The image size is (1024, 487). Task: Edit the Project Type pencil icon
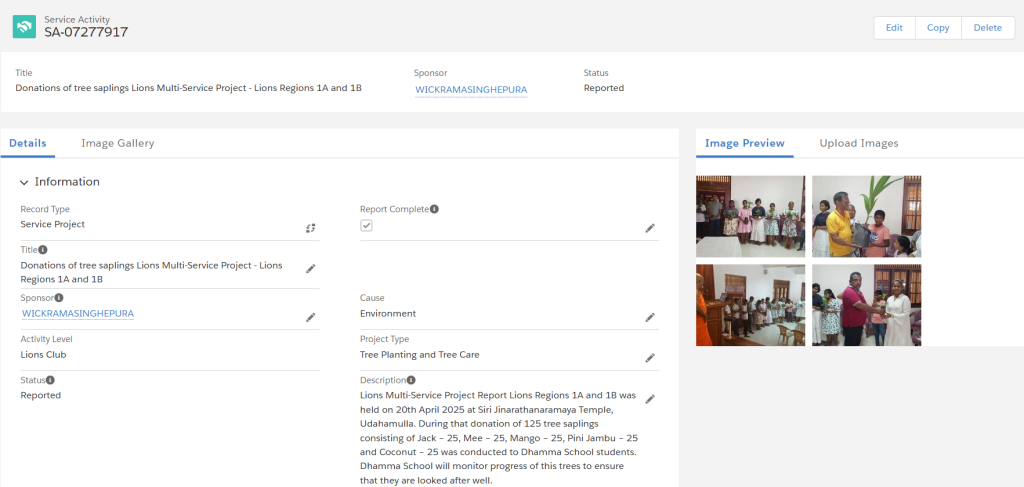pos(650,358)
